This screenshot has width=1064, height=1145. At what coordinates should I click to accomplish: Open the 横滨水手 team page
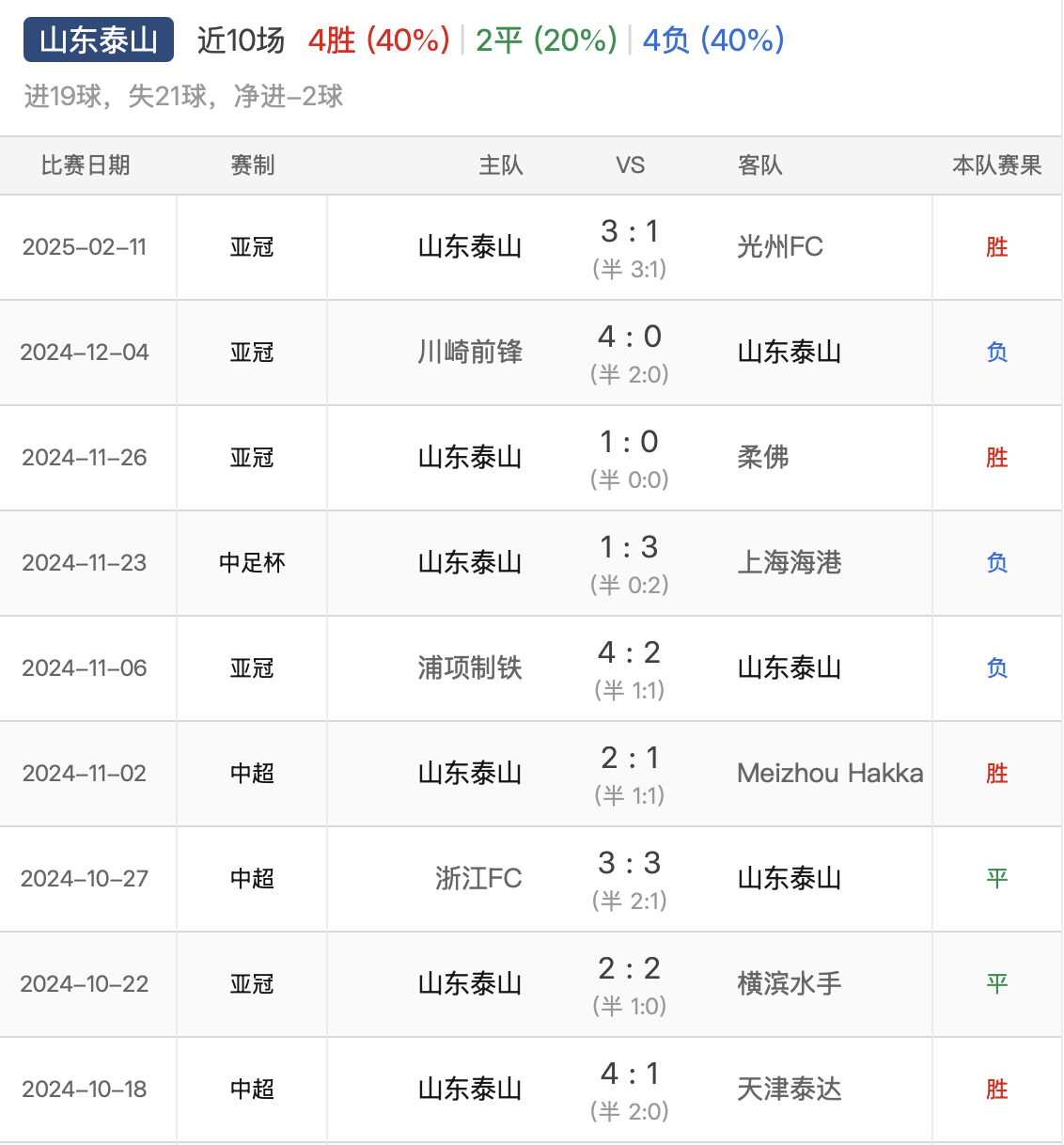790,984
